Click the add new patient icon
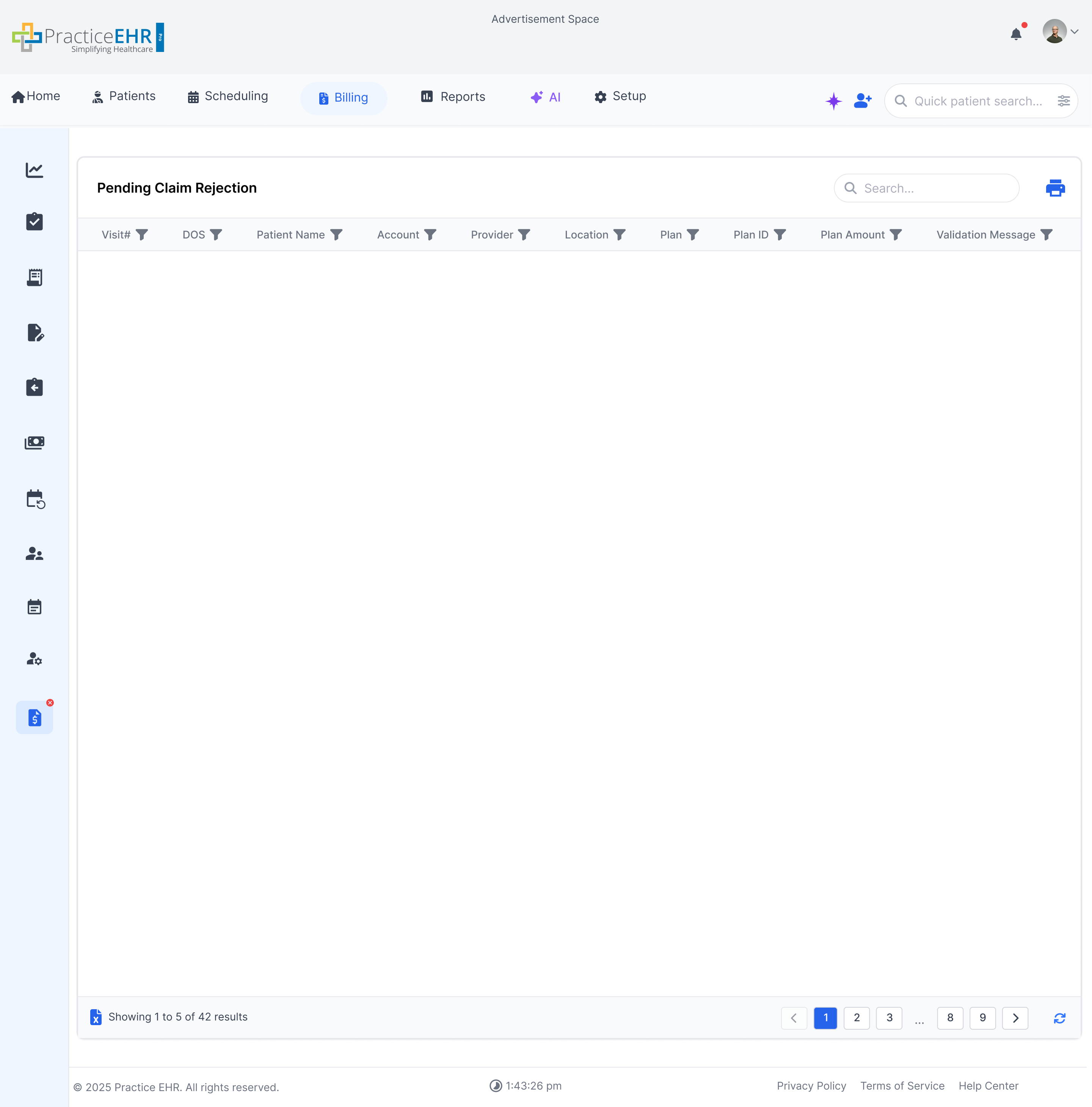Image resolution: width=1092 pixels, height=1107 pixels. tap(862, 101)
